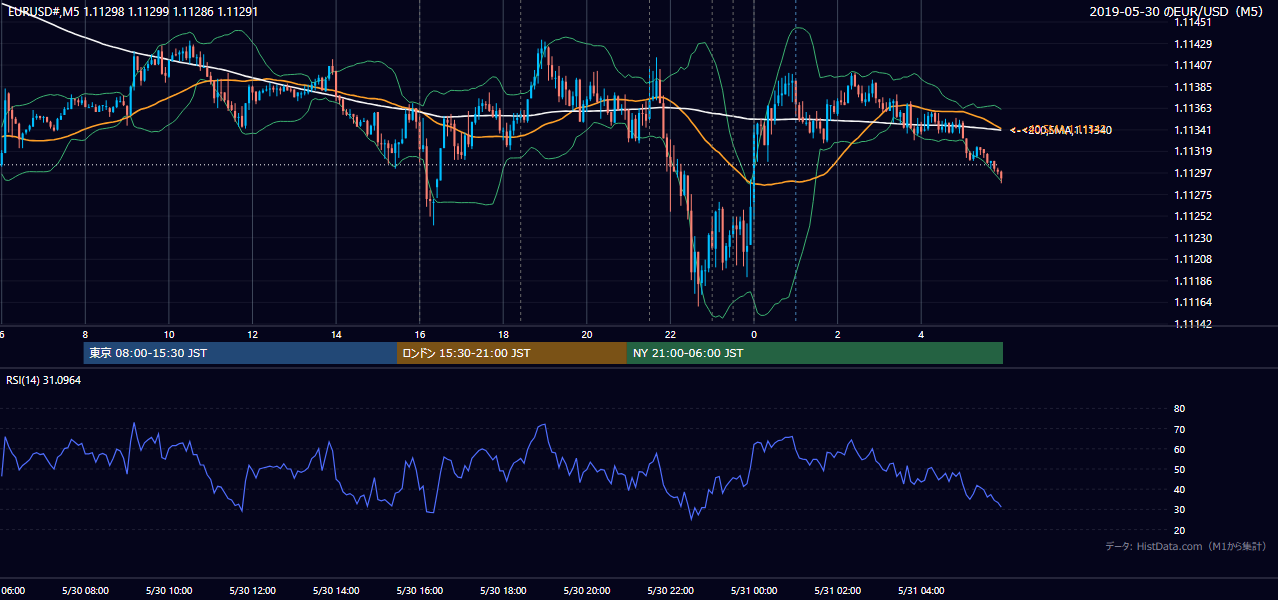The image size is (1278, 600).
Task: Click RSI scale value 30
Action: [1180, 510]
